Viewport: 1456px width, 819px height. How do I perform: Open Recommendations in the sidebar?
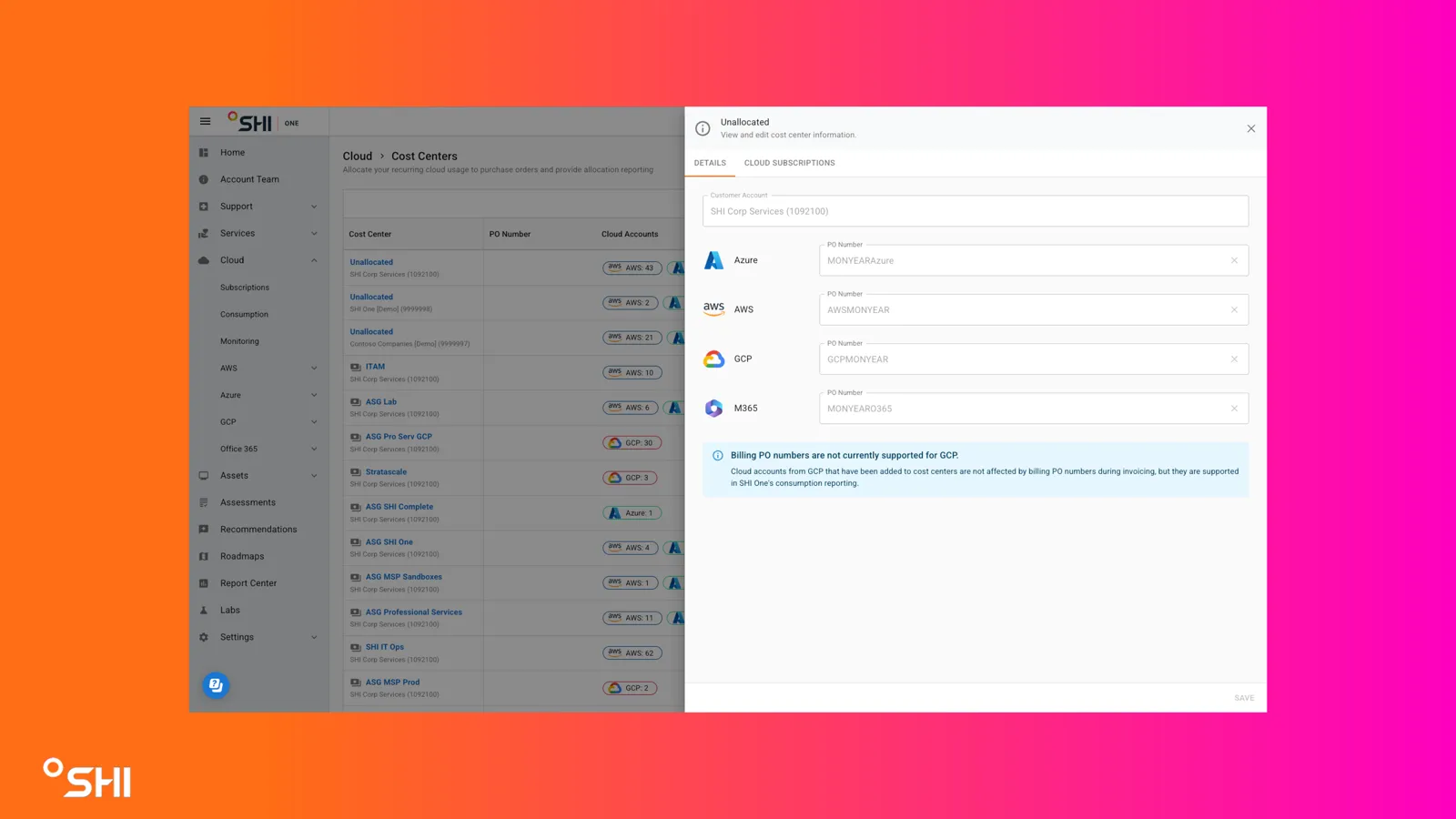point(258,530)
